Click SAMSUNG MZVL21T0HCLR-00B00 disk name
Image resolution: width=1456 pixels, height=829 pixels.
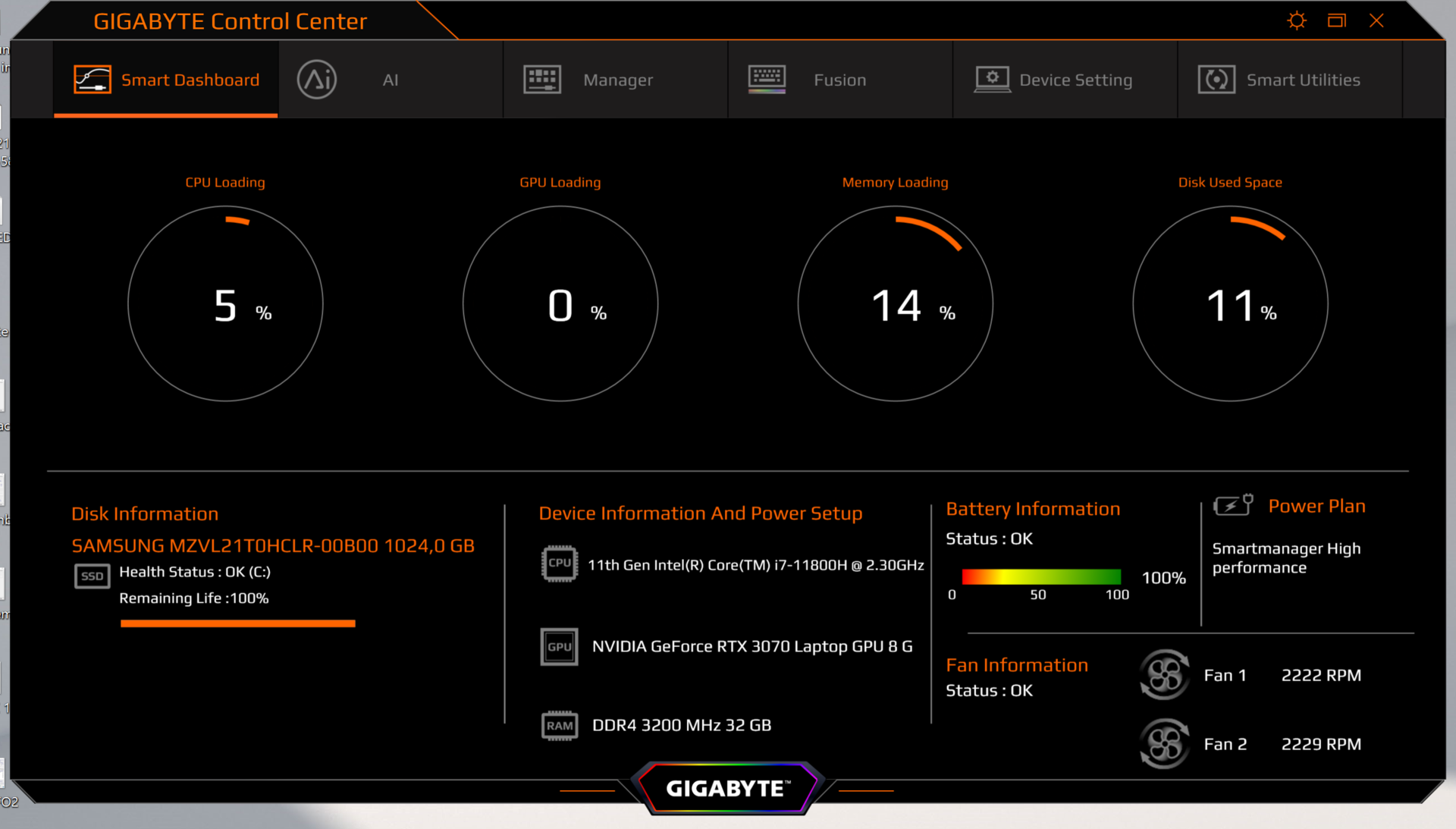pos(273,546)
